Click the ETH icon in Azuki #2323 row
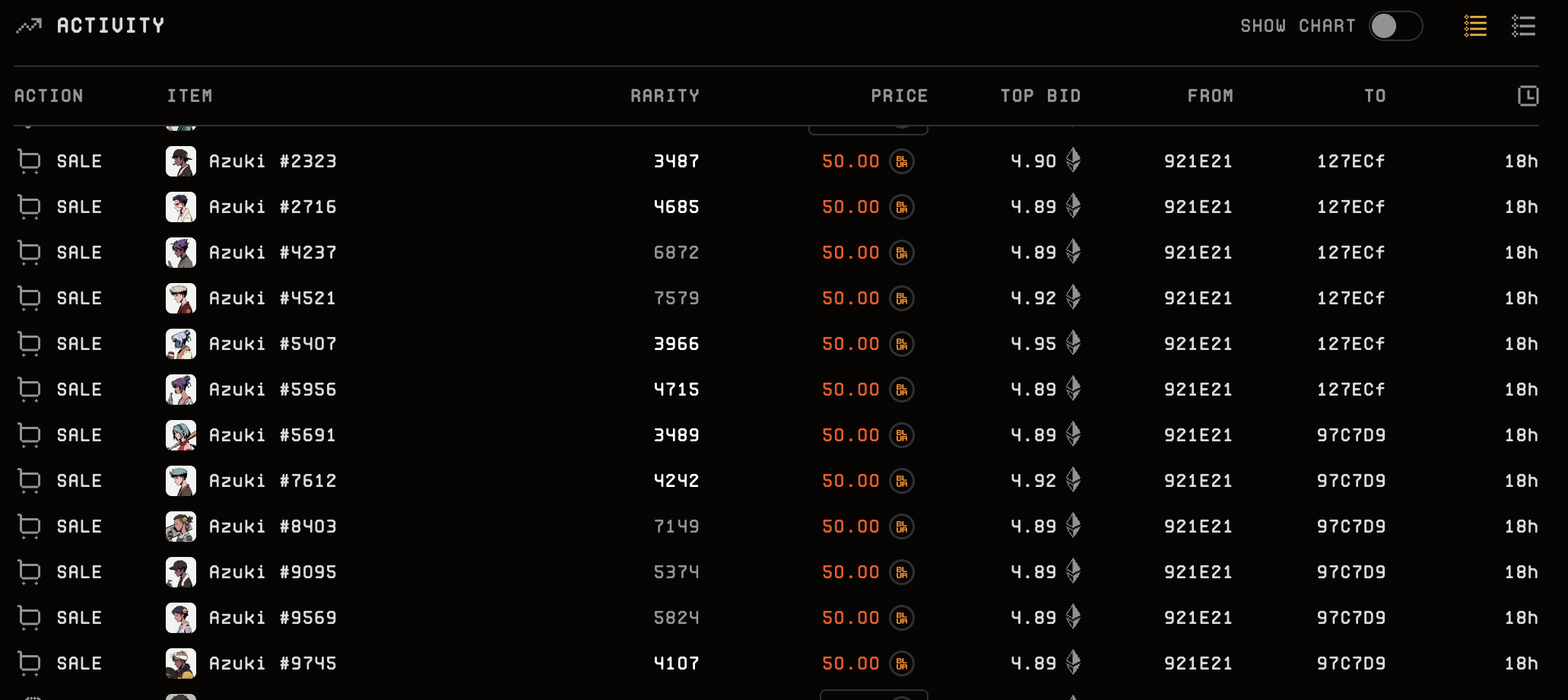Image resolution: width=1568 pixels, height=700 pixels. click(x=1073, y=160)
